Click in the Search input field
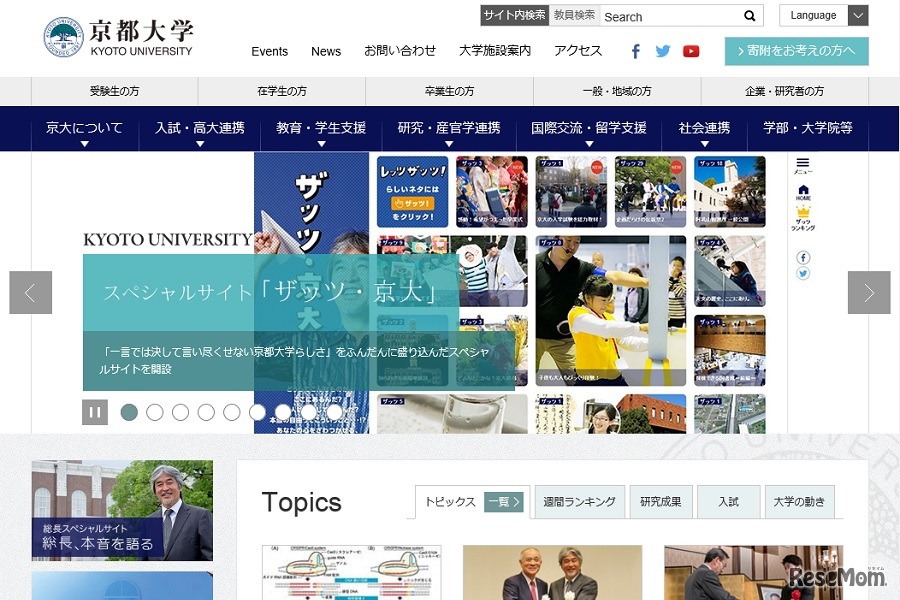Image resolution: width=900 pixels, height=600 pixels. [x=670, y=16]
